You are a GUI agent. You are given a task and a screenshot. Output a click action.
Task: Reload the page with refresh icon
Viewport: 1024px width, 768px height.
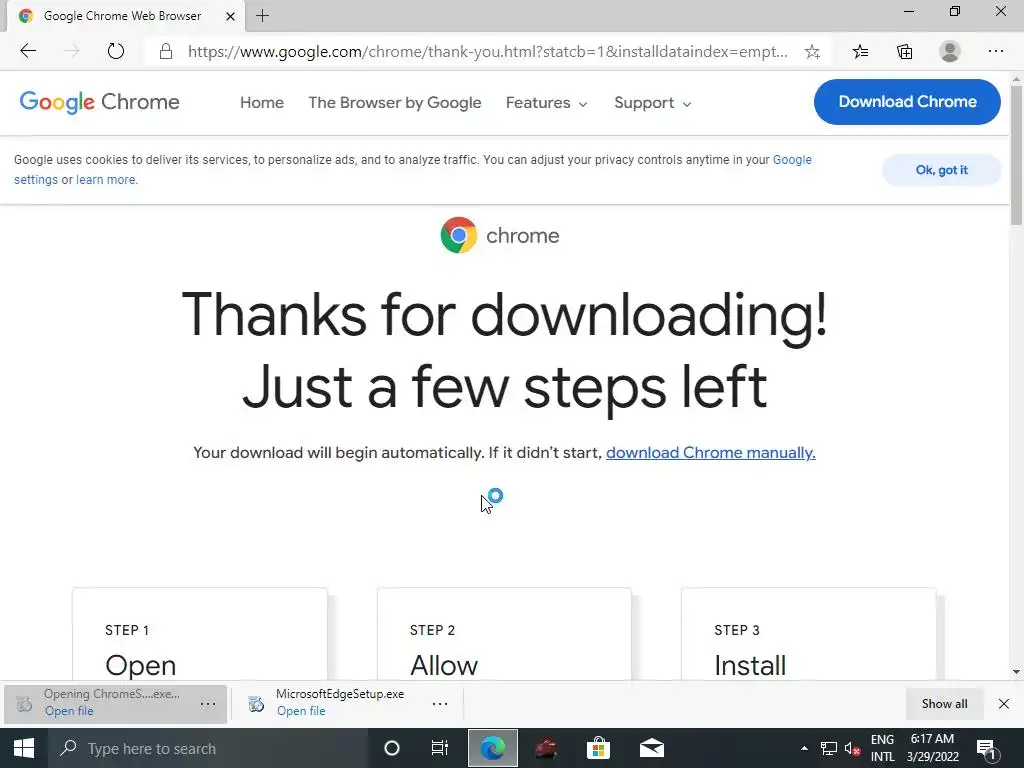(116, 51)
